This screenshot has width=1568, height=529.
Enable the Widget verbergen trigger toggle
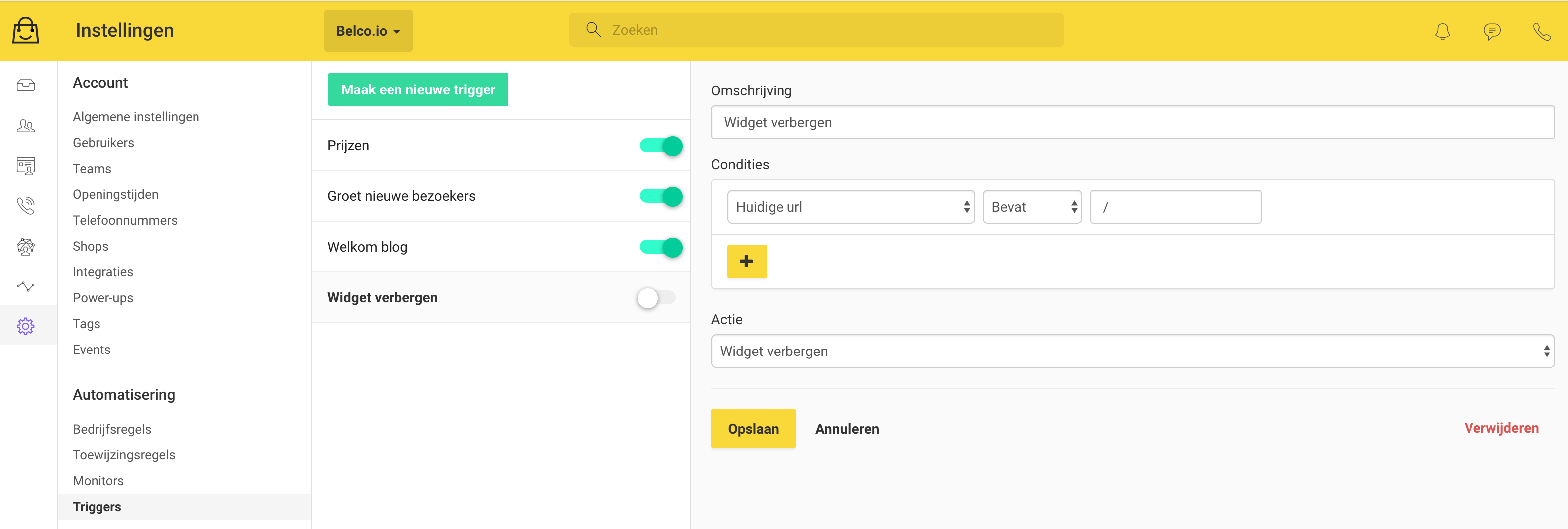point(656,298)
